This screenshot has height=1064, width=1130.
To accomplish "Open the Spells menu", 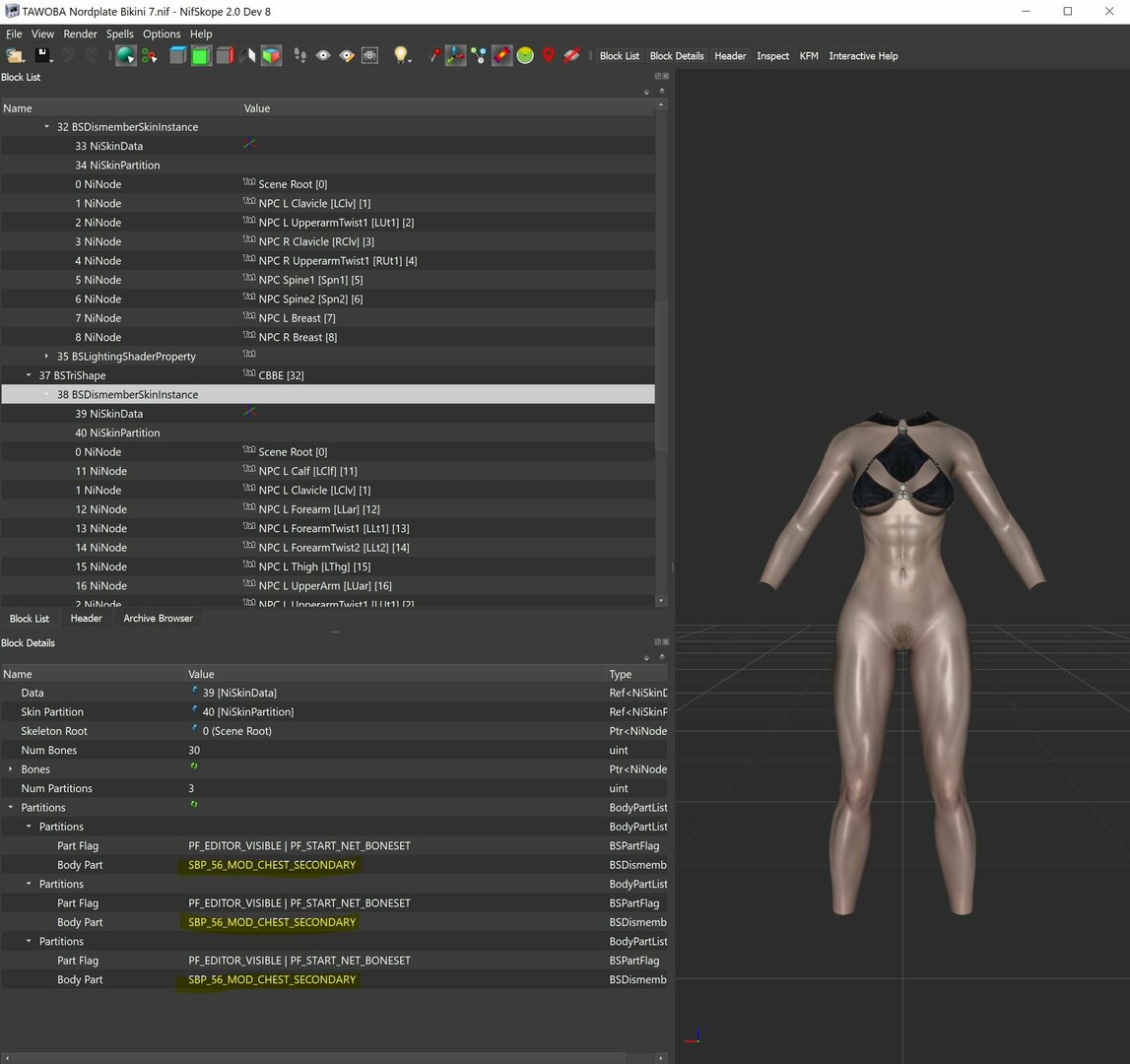I will pos(119,33).
